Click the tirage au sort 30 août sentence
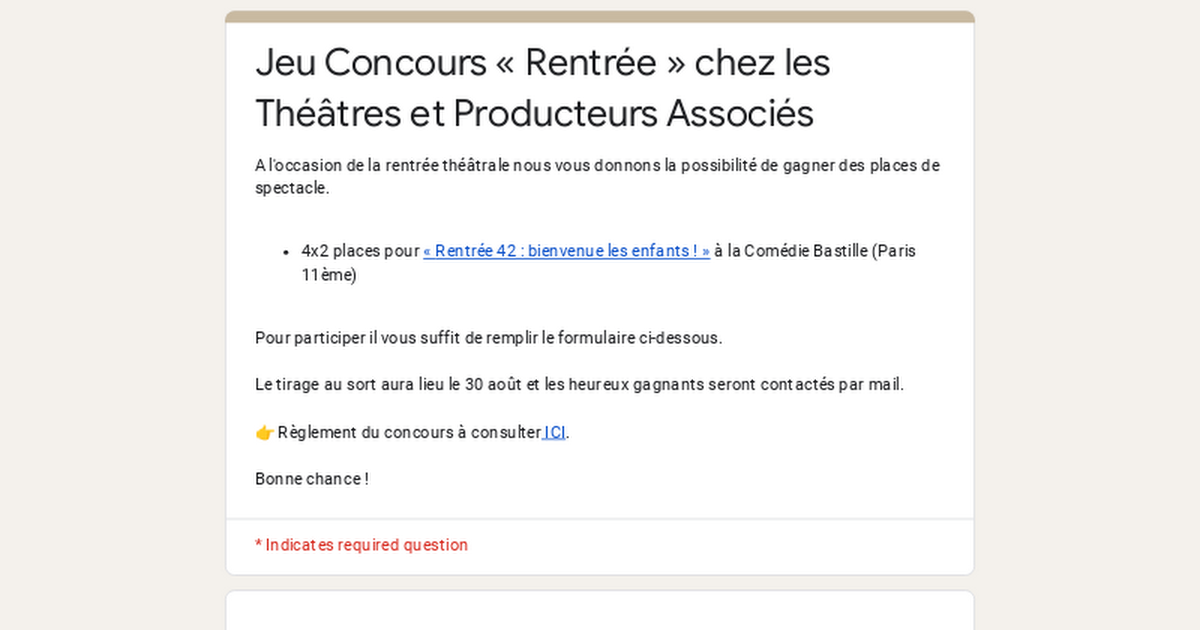This screenshot has width=1200, height=630. 579,384
